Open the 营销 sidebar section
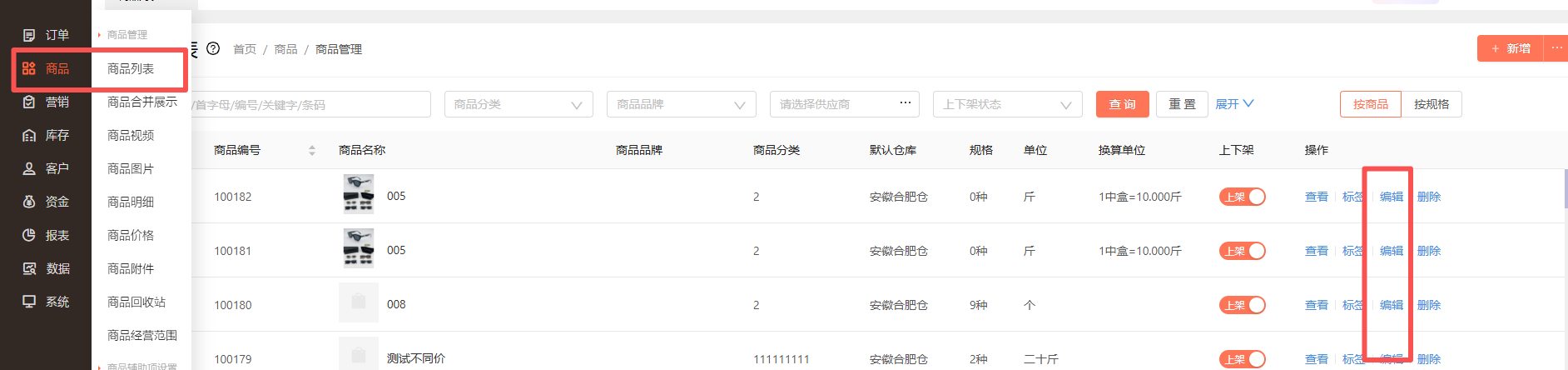The image size is (1568, 370). pos(46,102)
